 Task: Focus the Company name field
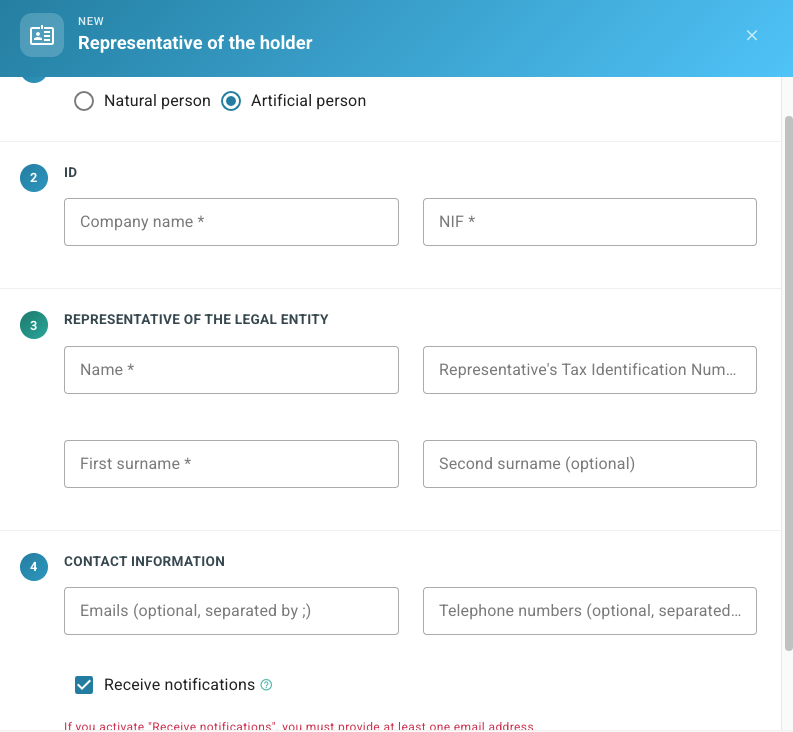click(x=231, y=222)
